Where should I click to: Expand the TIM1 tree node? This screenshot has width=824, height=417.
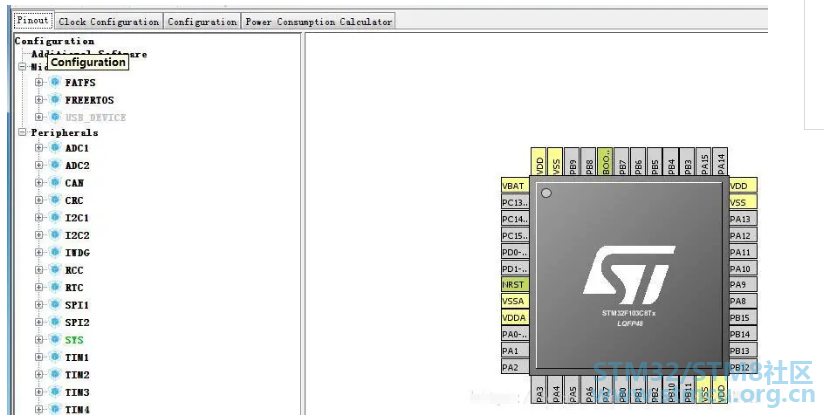(x=39, y=357)
